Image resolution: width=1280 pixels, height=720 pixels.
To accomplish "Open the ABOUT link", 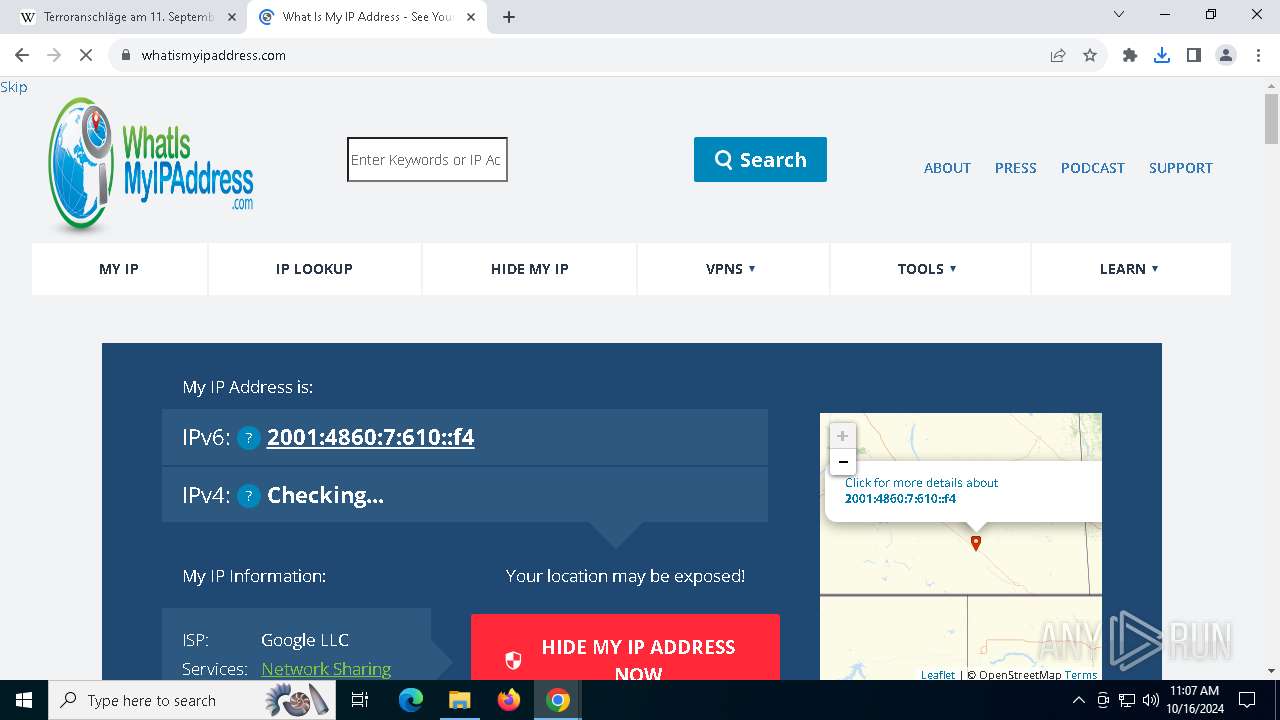I will (x=947, y=168).
